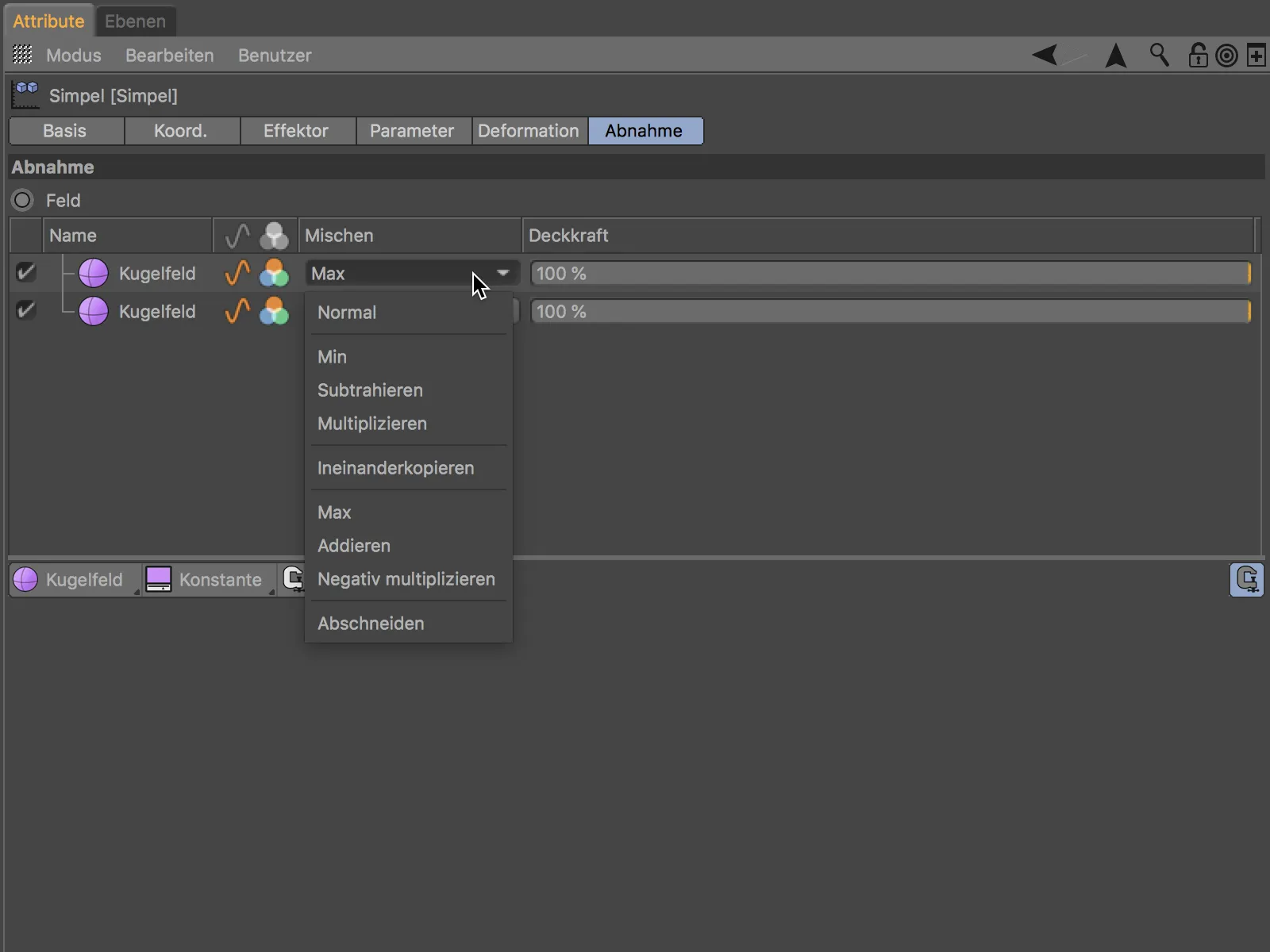Click the Mischen column header

coord(410,236)
